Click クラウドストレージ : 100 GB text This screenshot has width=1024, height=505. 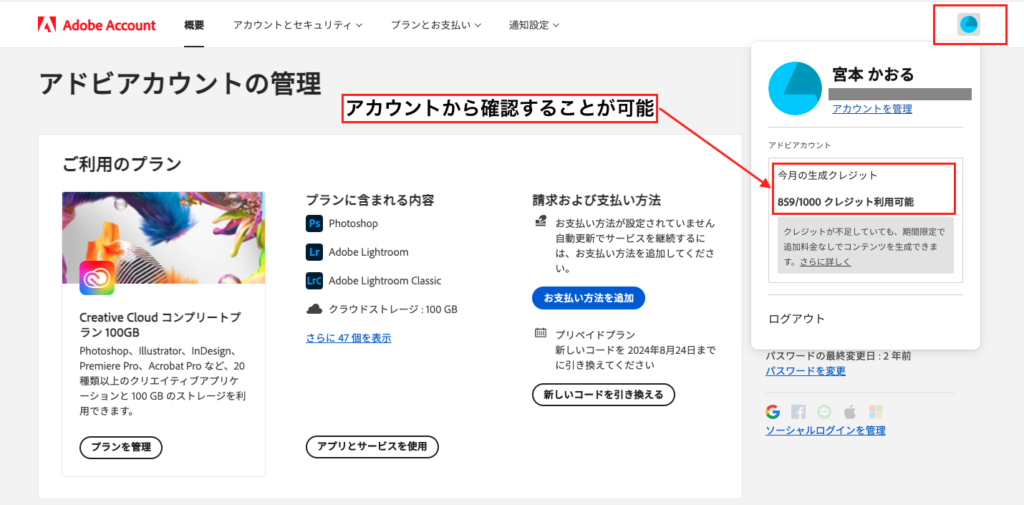coord(393,309)
